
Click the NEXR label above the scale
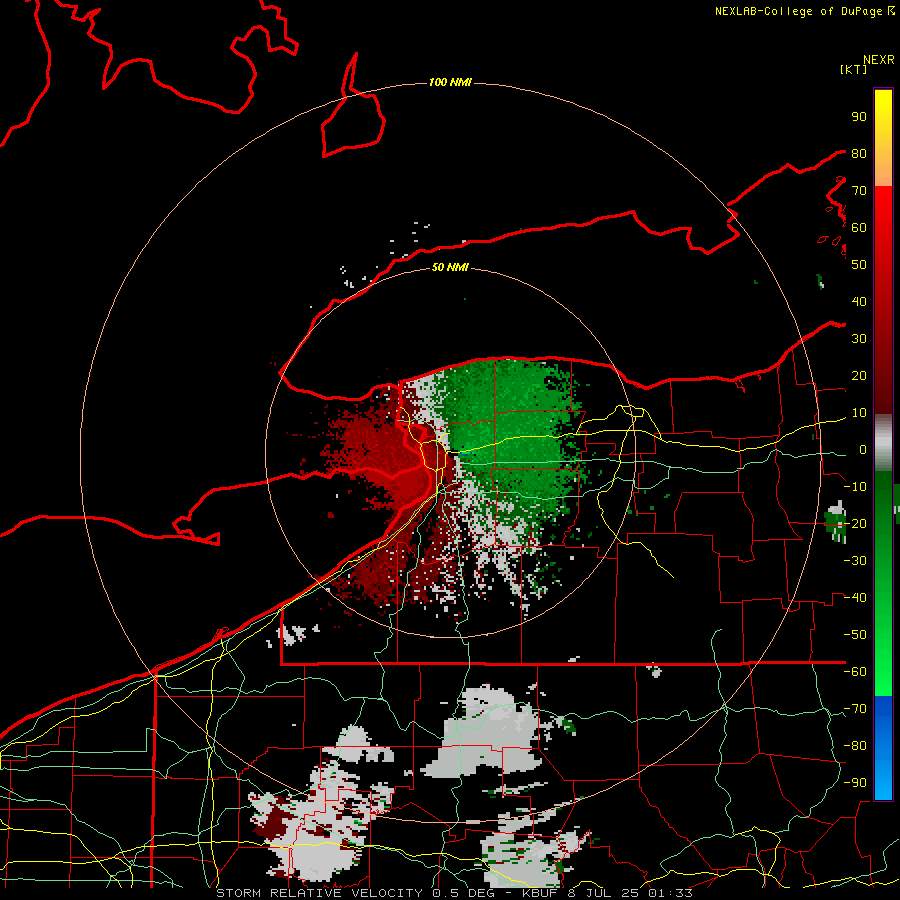pyautogui.click(x=879, y=60)
